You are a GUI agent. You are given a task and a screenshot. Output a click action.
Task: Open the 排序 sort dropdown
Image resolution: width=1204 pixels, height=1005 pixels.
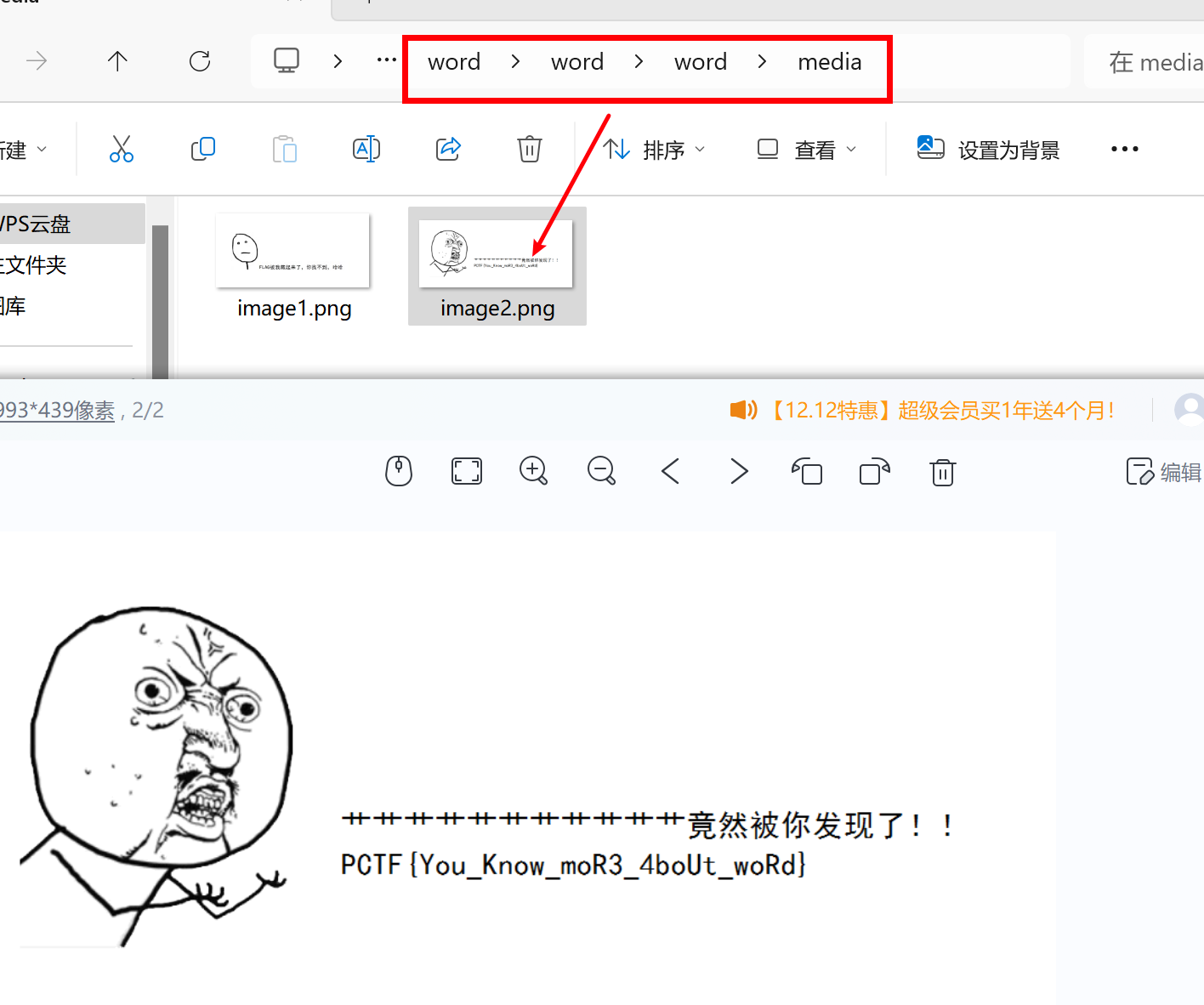(x=654, y=150)
